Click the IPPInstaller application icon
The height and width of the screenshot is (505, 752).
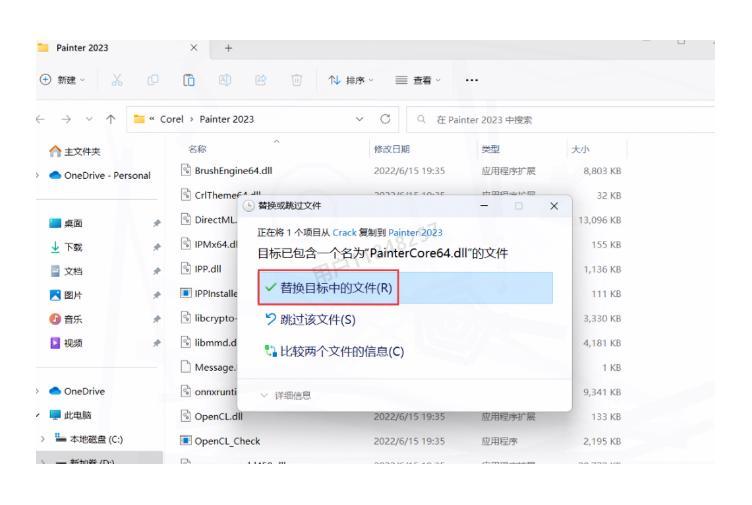tap(186, 293)
